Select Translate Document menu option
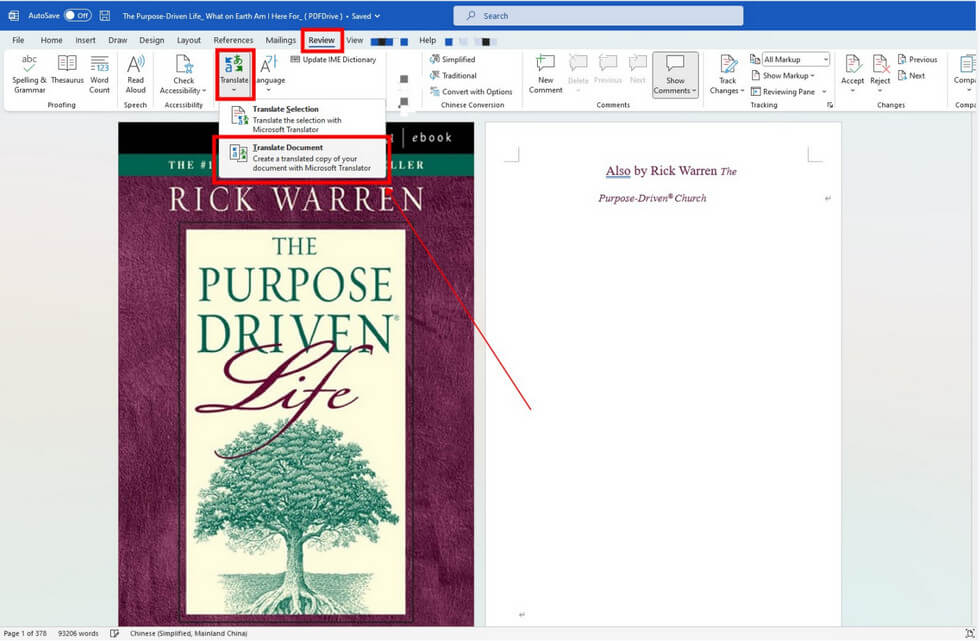The width and height of the screenshot is (980, 641). pyautogui.click(x=303, y=158)
